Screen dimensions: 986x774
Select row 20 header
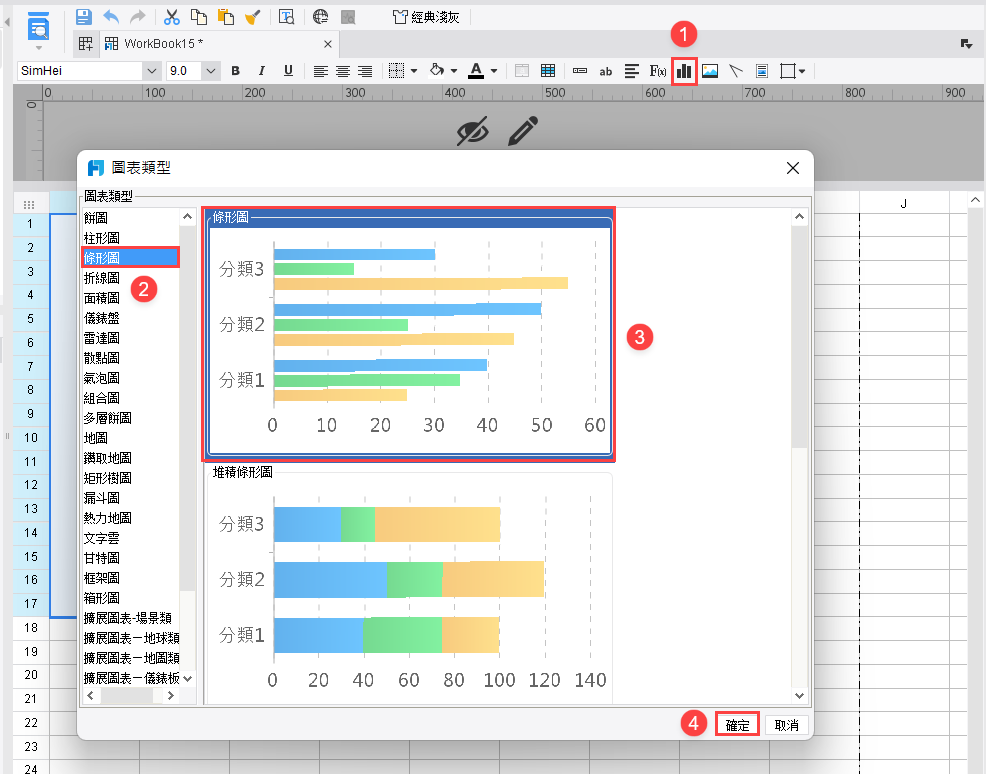click(x=31, y=675)
